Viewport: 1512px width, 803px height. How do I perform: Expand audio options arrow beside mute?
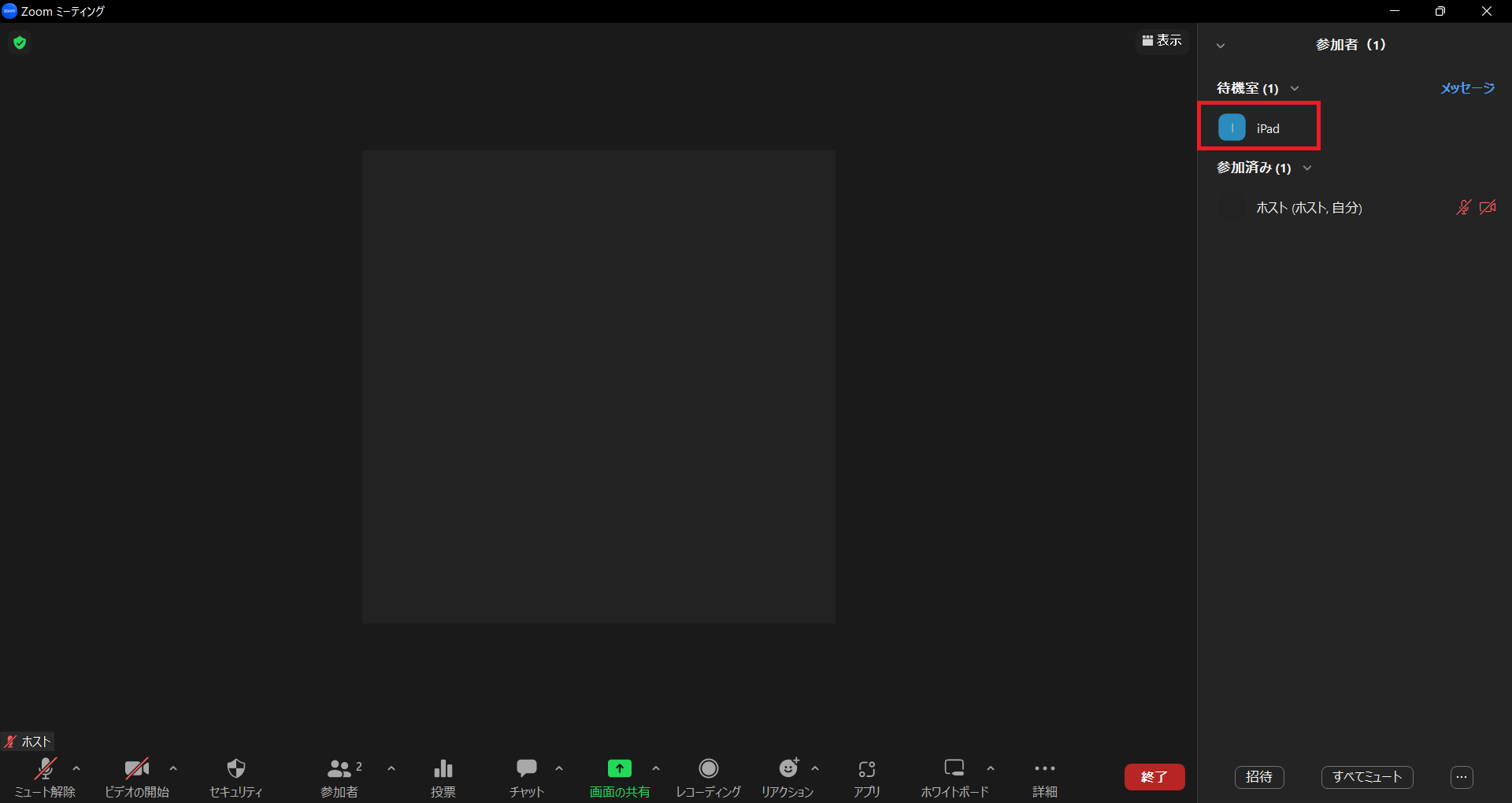coord(76,768)
